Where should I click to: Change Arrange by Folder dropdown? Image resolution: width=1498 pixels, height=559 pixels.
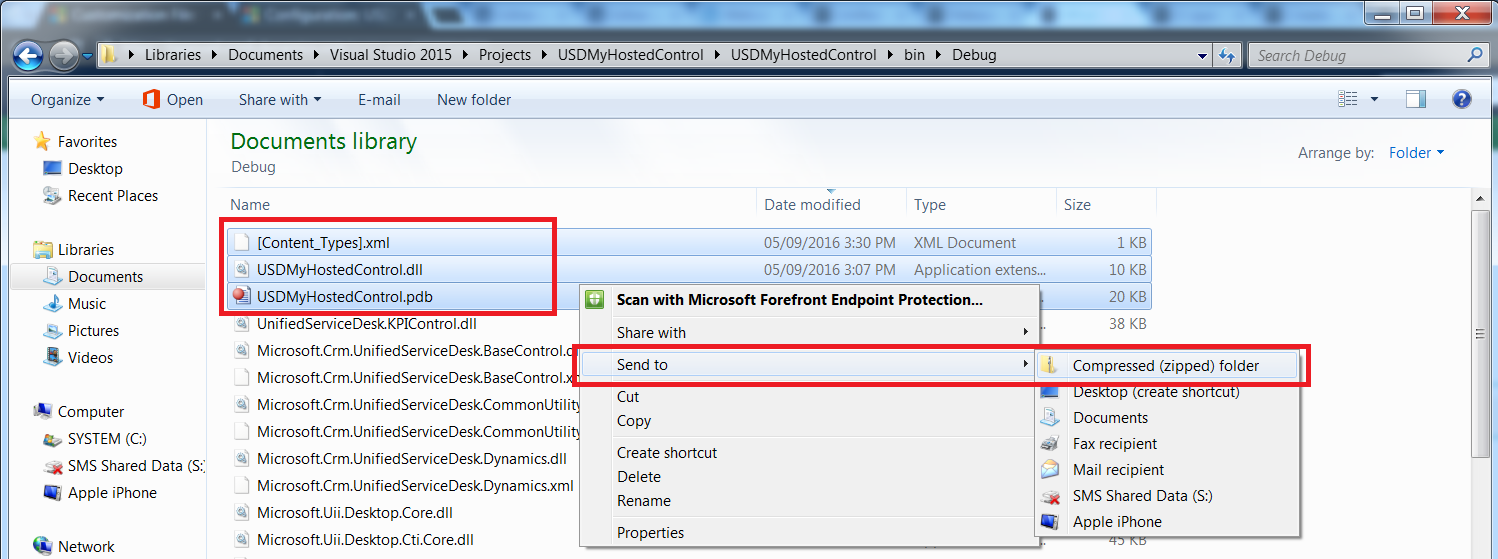1416,153
